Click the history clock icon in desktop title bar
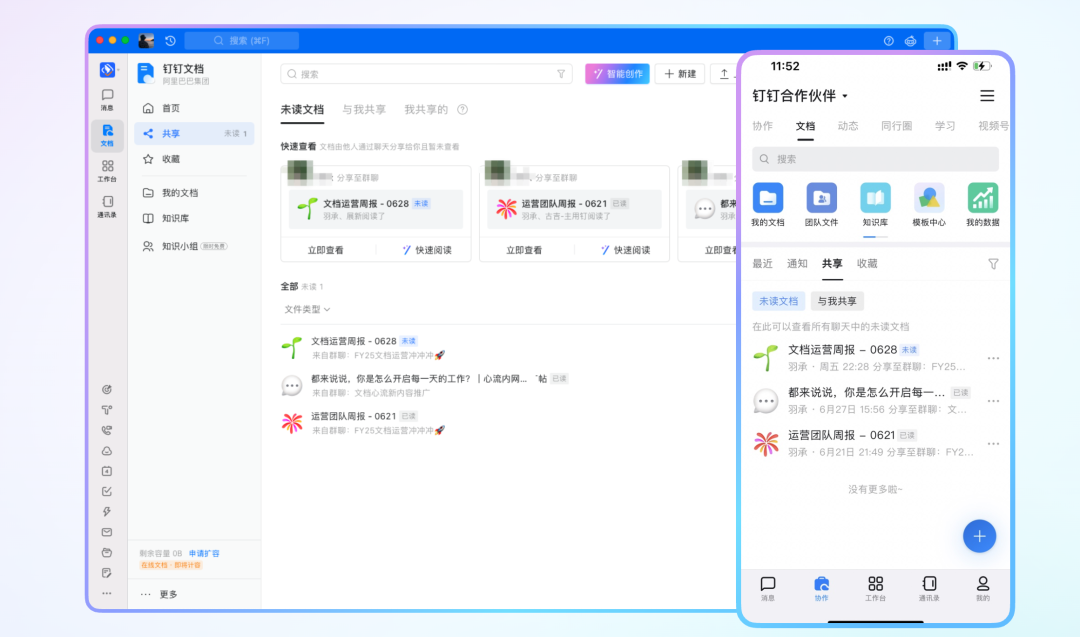This screenshot has height=637, width=1080. pyautogui.click(x=170, y=41)
